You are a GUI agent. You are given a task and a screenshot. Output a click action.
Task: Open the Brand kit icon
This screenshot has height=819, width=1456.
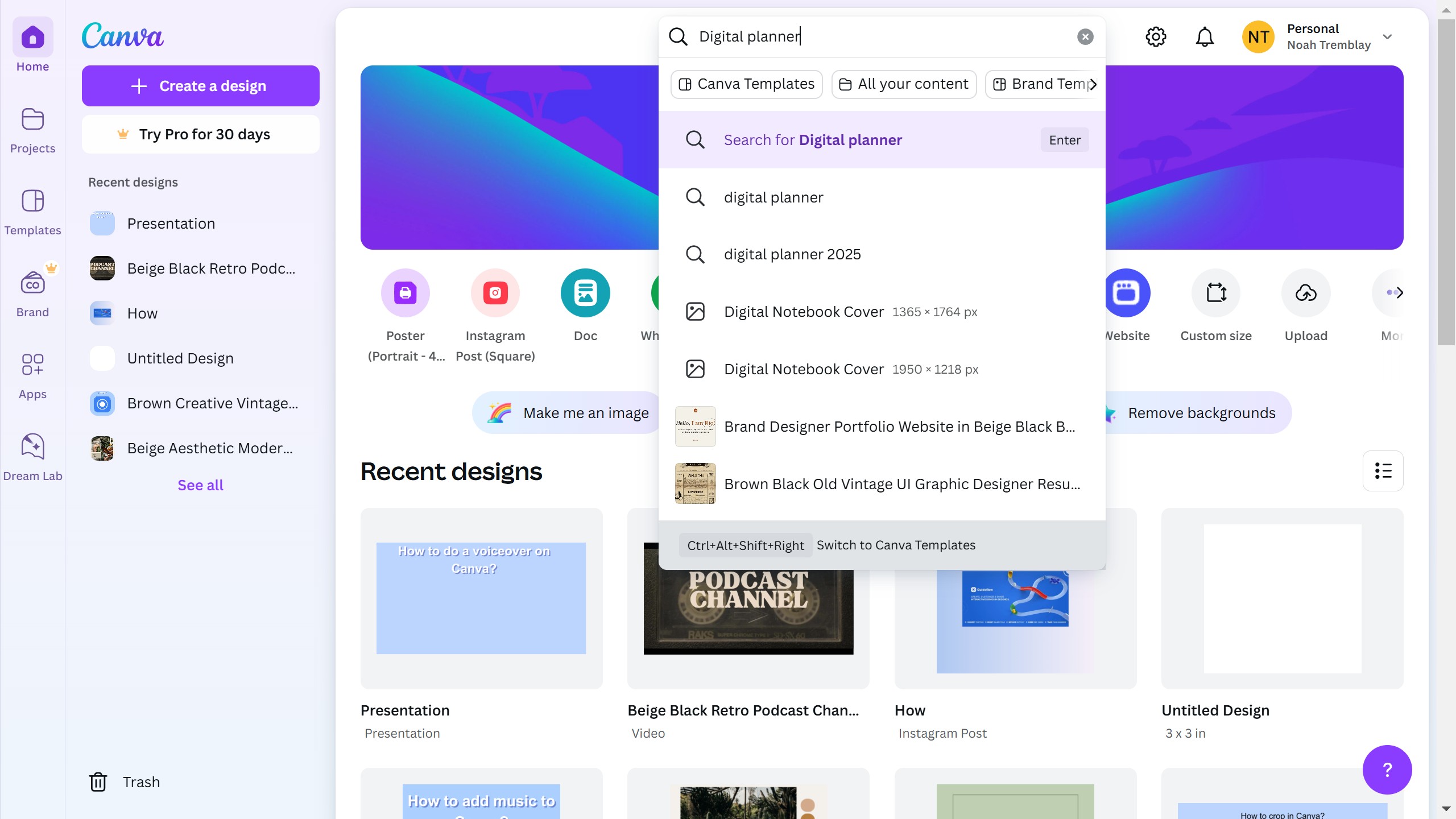[x=32, y=283]
